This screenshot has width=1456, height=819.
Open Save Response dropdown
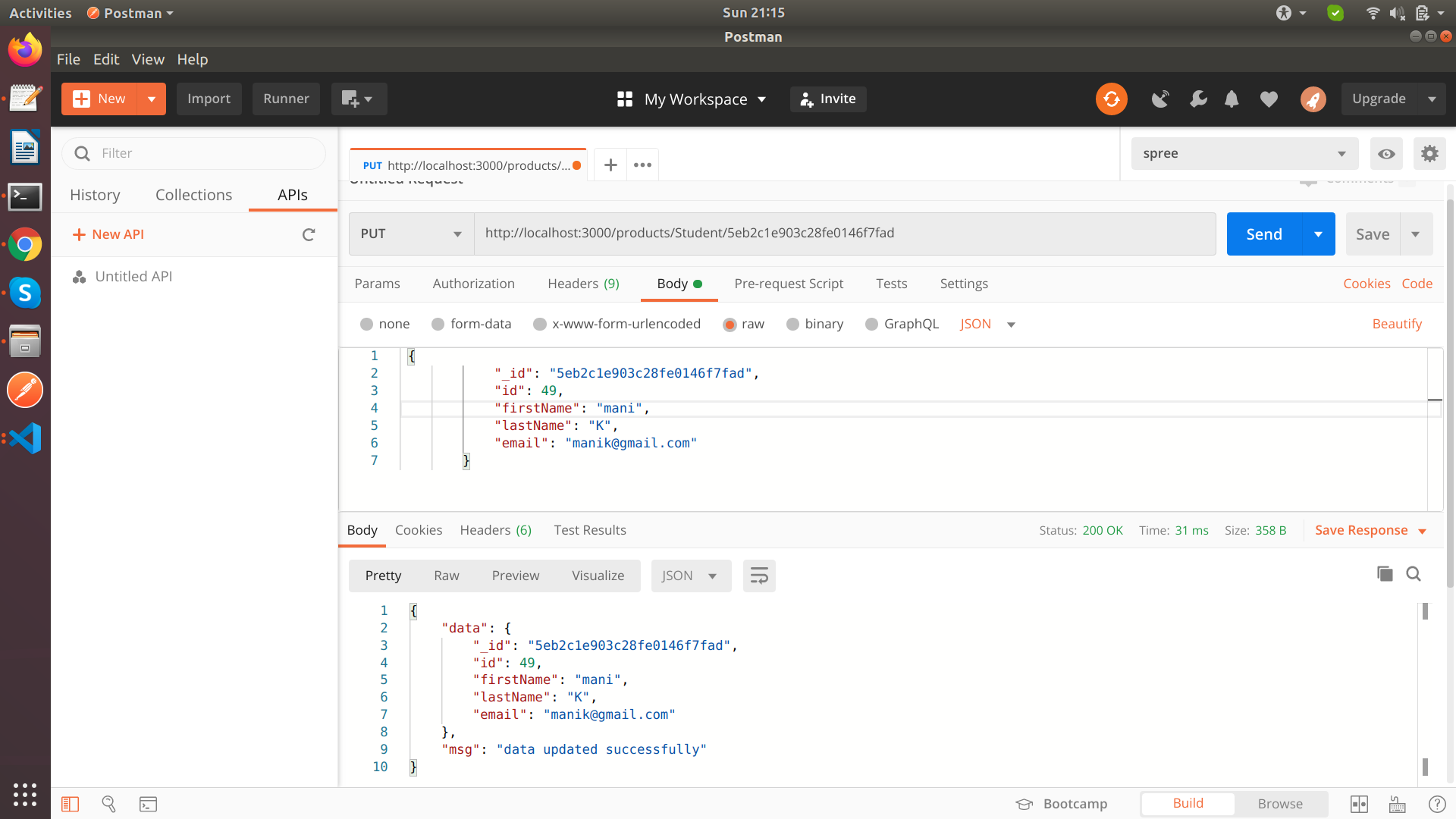[1371, 531]
